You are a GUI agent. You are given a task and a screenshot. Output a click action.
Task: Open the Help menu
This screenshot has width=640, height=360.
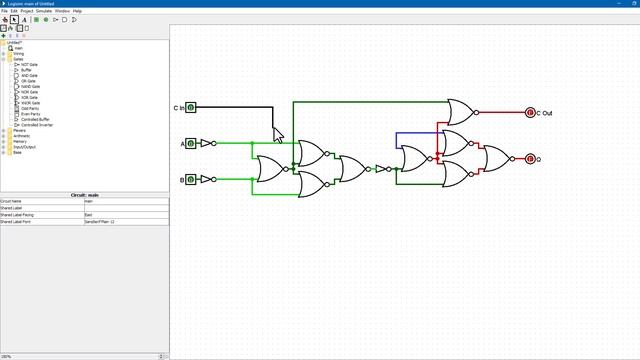(x=77, y=11)
